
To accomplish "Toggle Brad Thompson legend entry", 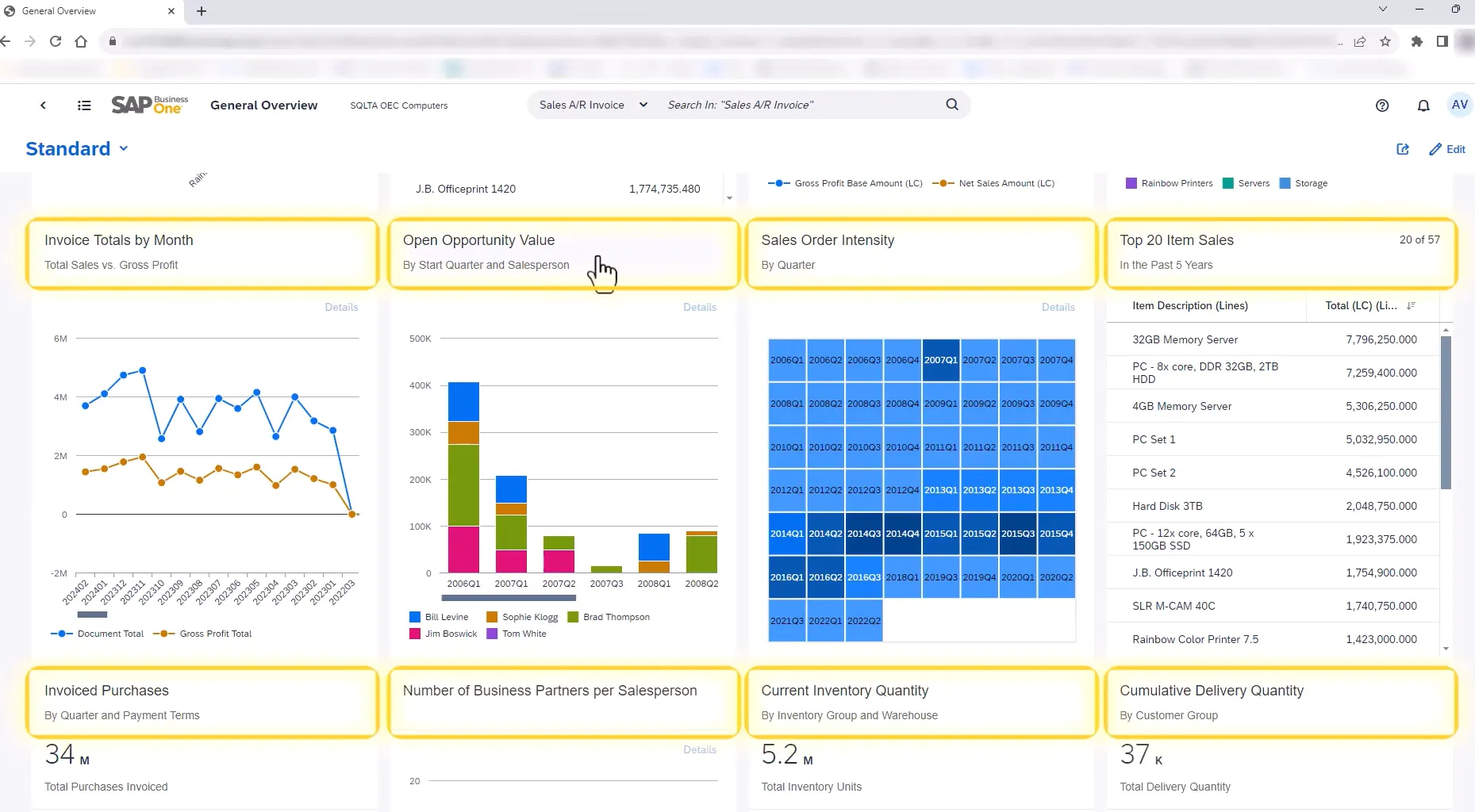I will tap(609, 617).
